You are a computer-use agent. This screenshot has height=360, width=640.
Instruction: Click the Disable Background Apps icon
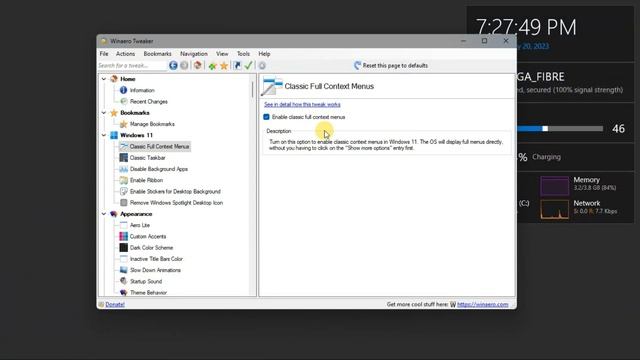click(124, 169)
